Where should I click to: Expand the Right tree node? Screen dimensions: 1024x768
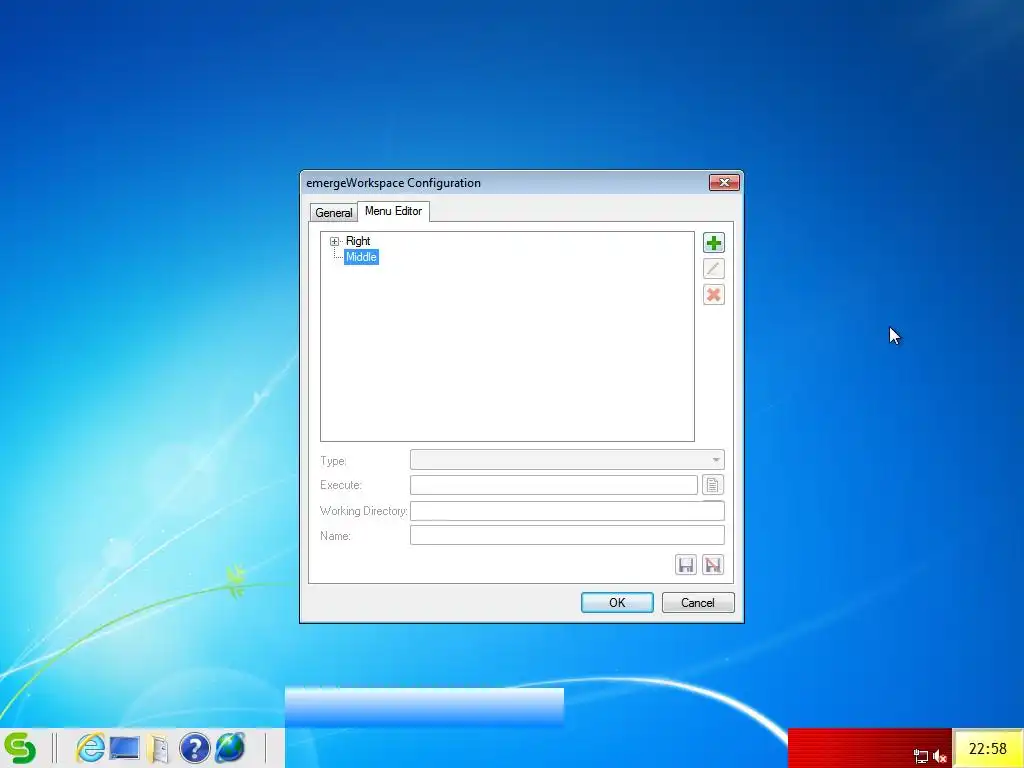pos(334,242)
